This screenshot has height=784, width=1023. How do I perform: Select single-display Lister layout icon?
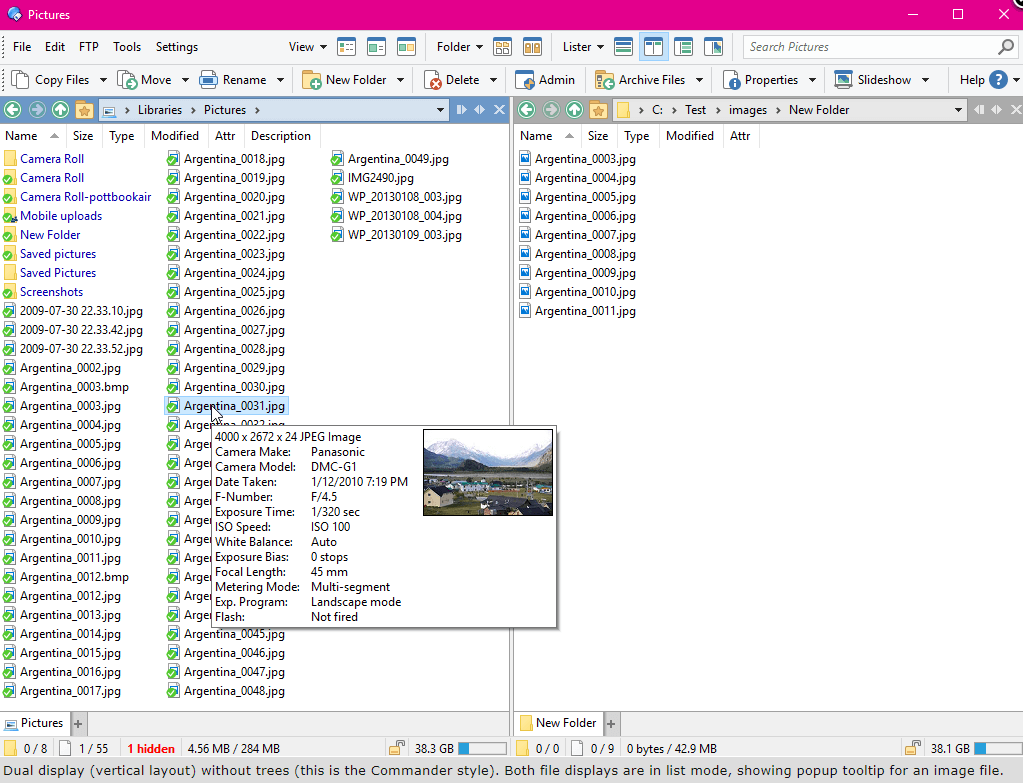point(624,47)
